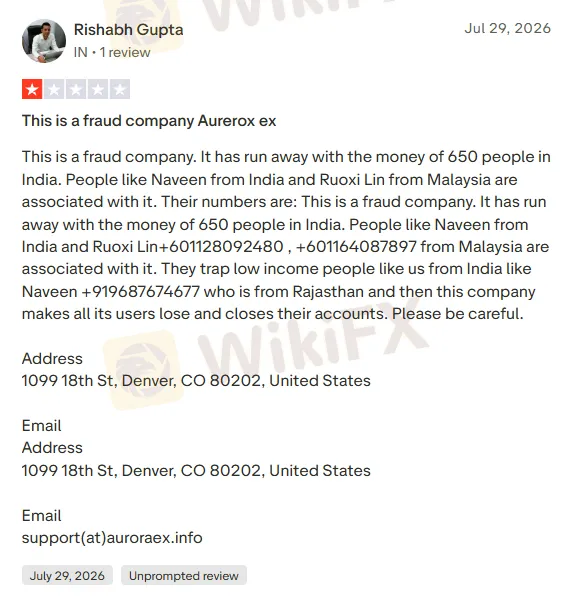This screenshot has width=568, height=598.
Task: Click the fifth grey star icon
Action: pyautogui.click(x=120, y=89)
